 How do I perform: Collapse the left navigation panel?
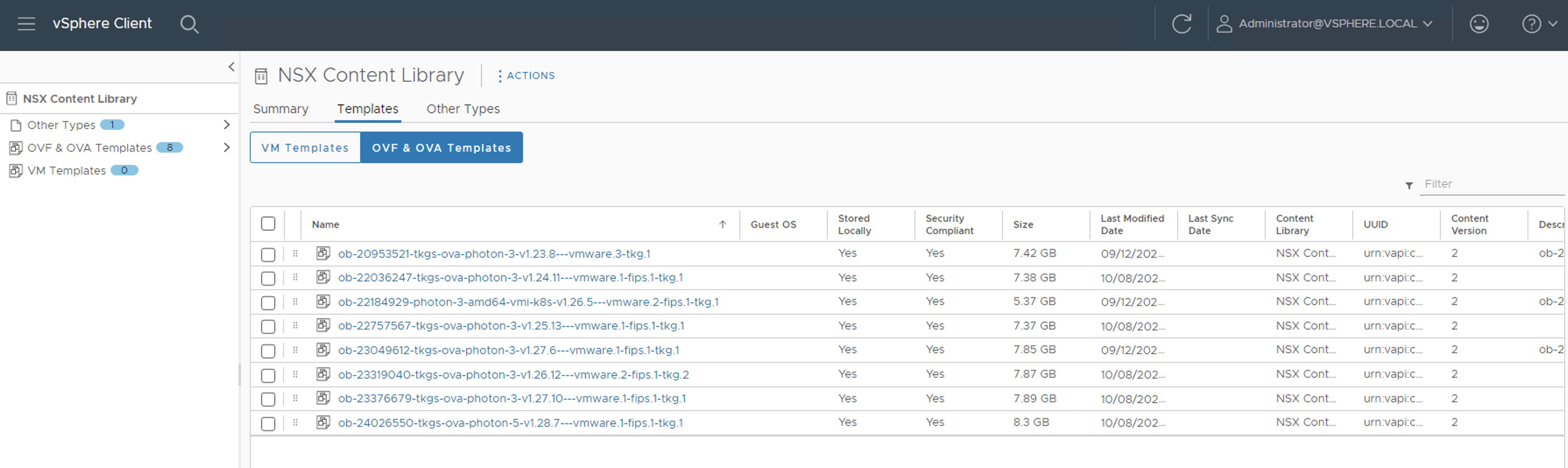click(231, 67)
